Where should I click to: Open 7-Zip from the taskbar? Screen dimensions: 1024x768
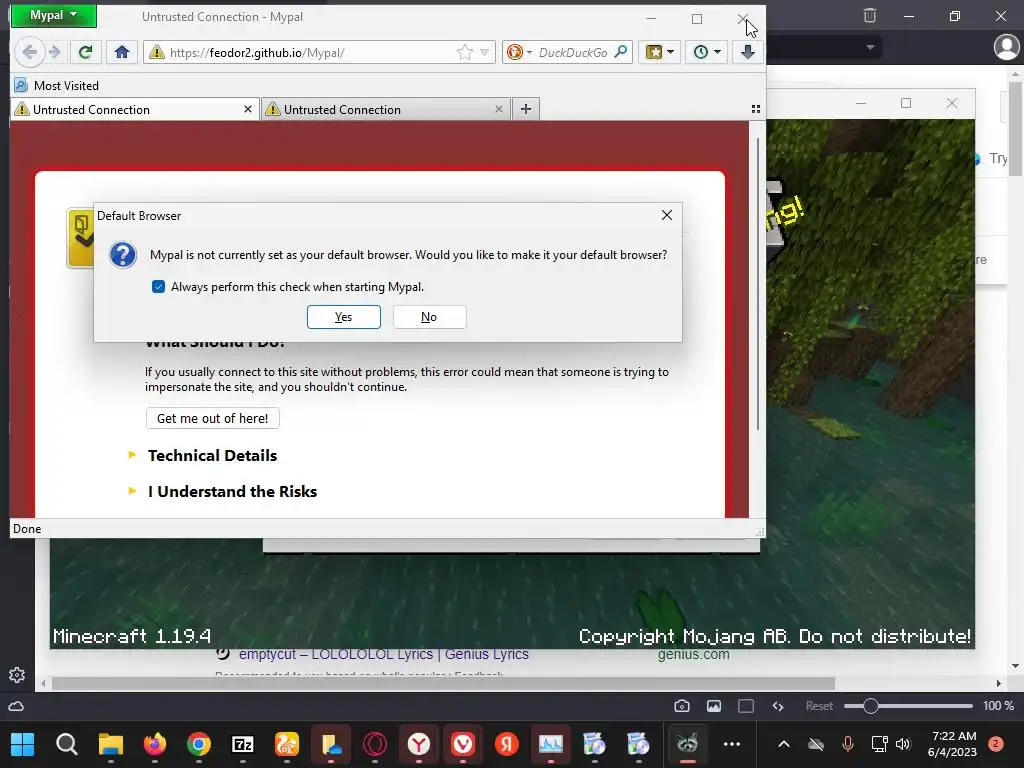[242, 744]
